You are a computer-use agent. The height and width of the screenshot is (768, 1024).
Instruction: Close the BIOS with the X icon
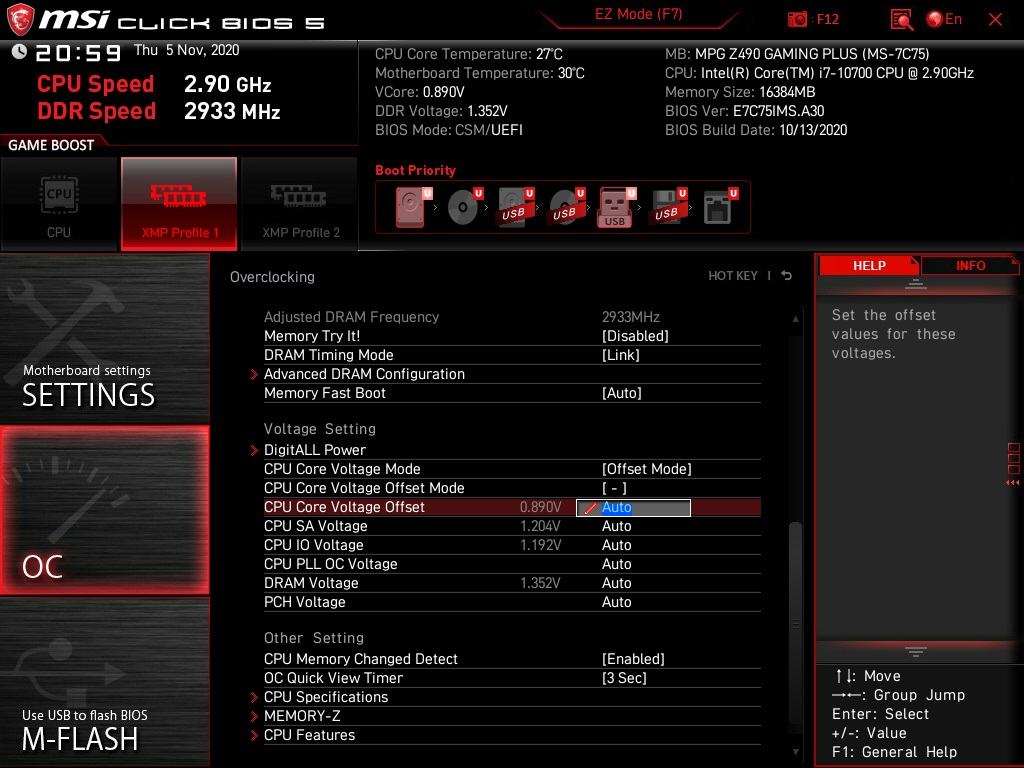pos(995,20)
